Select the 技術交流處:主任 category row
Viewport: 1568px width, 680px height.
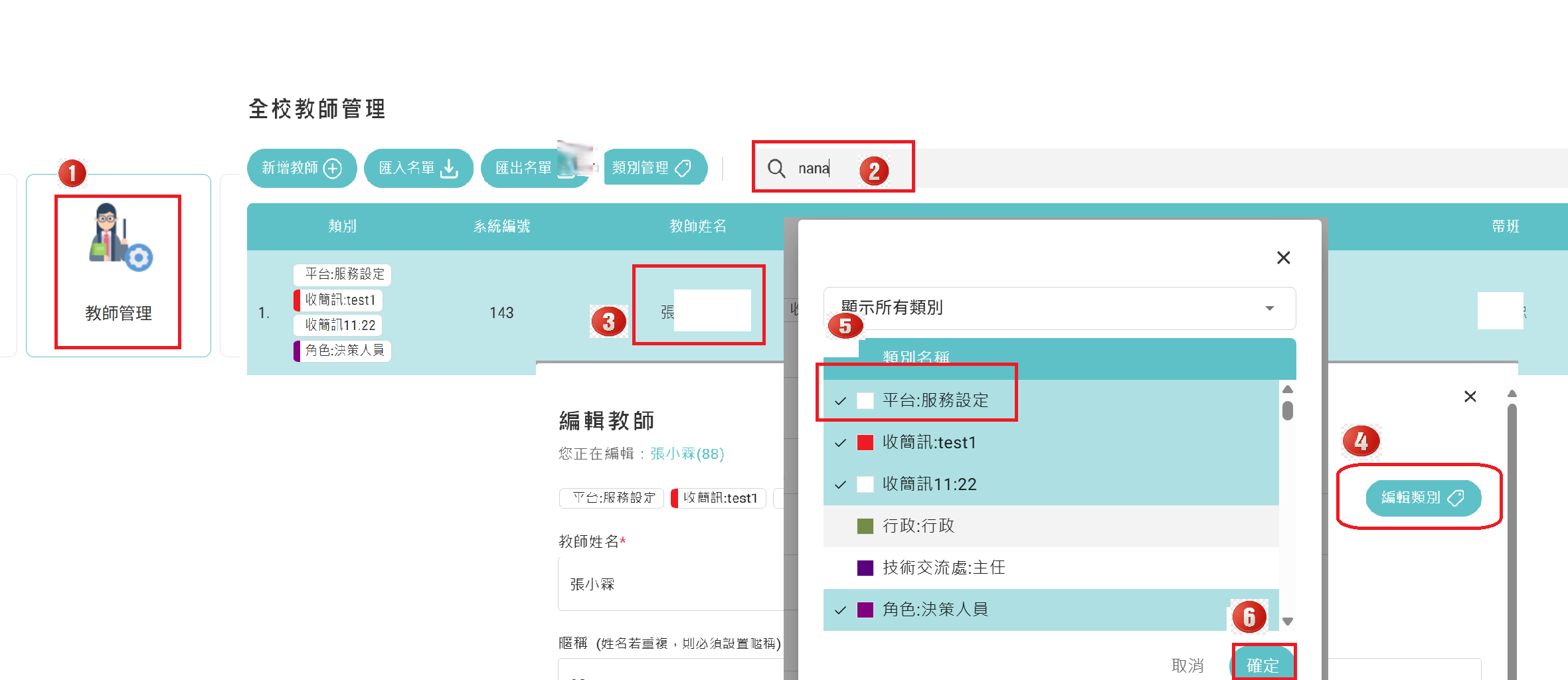[x=1051, y=568]
